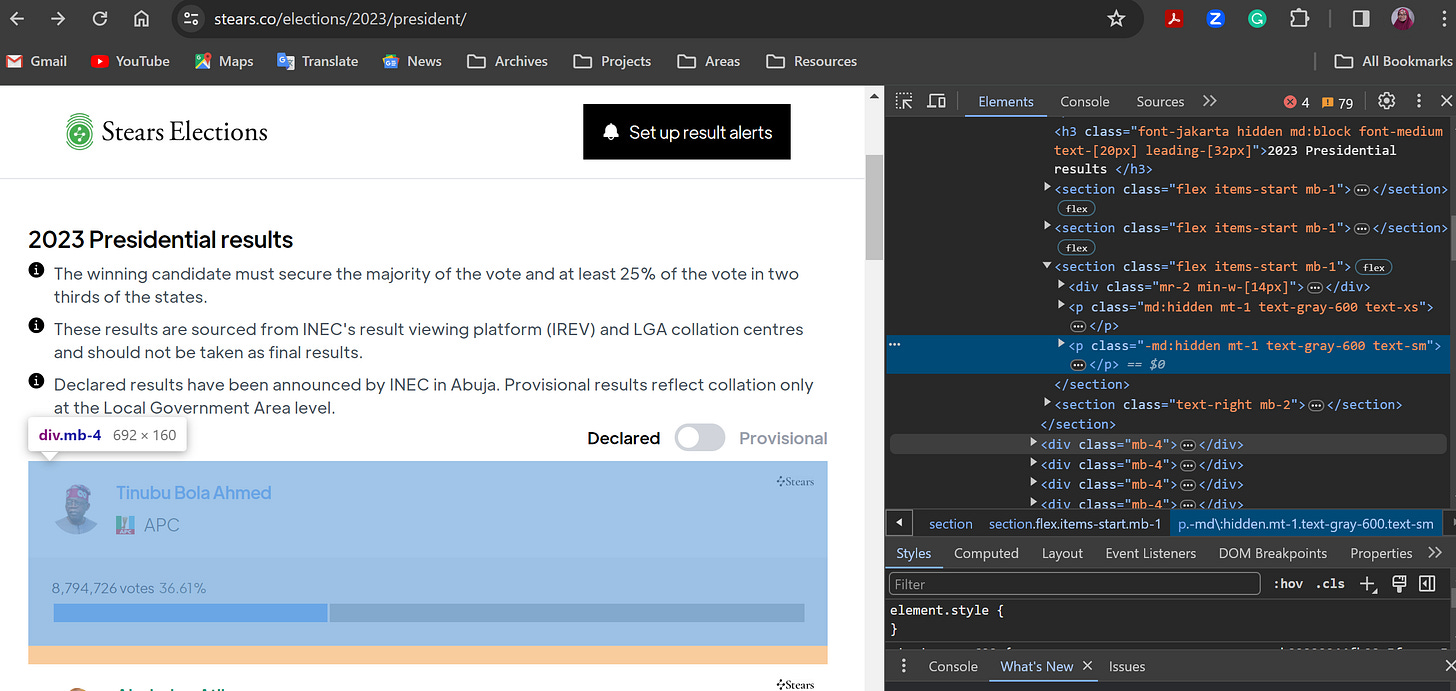Click the red errors counter showing 4
Viewport: 1456px width, 691px height.
click(1297, 102)
